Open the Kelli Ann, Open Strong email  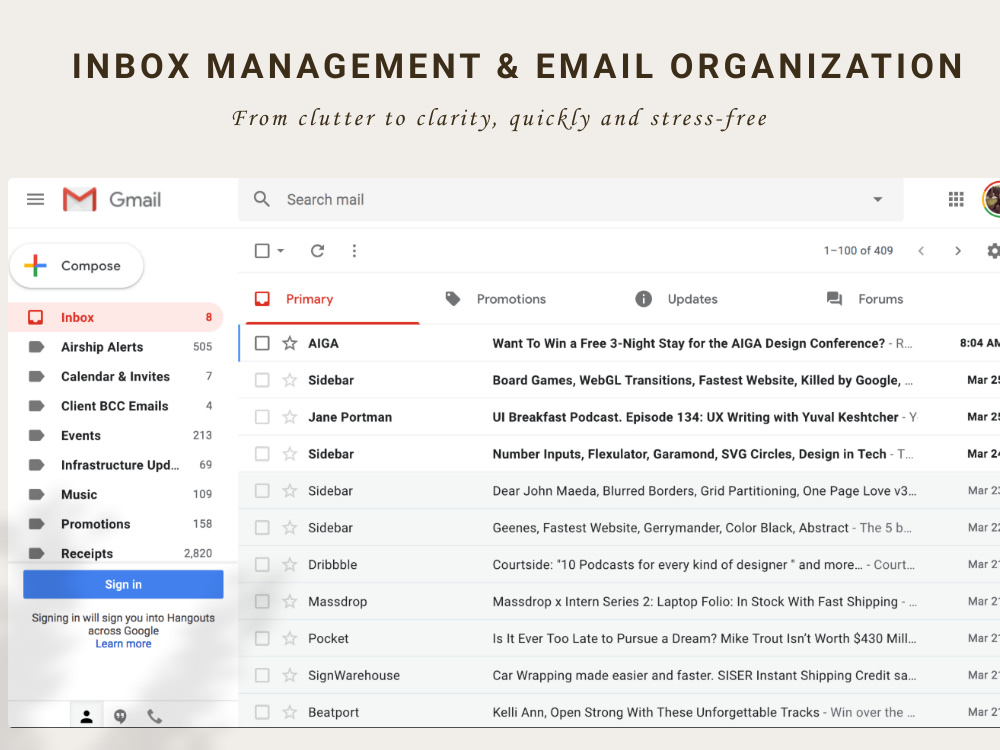[620, 712]
